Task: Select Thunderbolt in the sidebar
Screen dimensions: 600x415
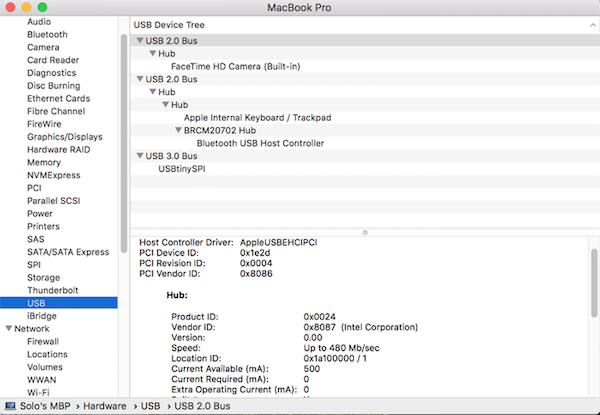Action: 52,290
